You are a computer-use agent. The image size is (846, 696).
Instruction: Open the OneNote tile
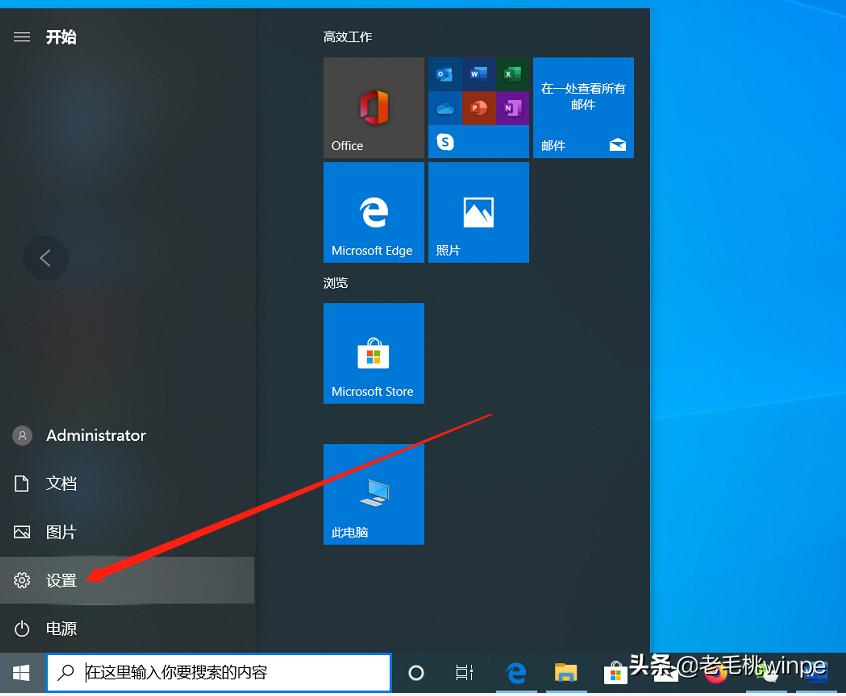pyautogui.click(x=513, y=108)
